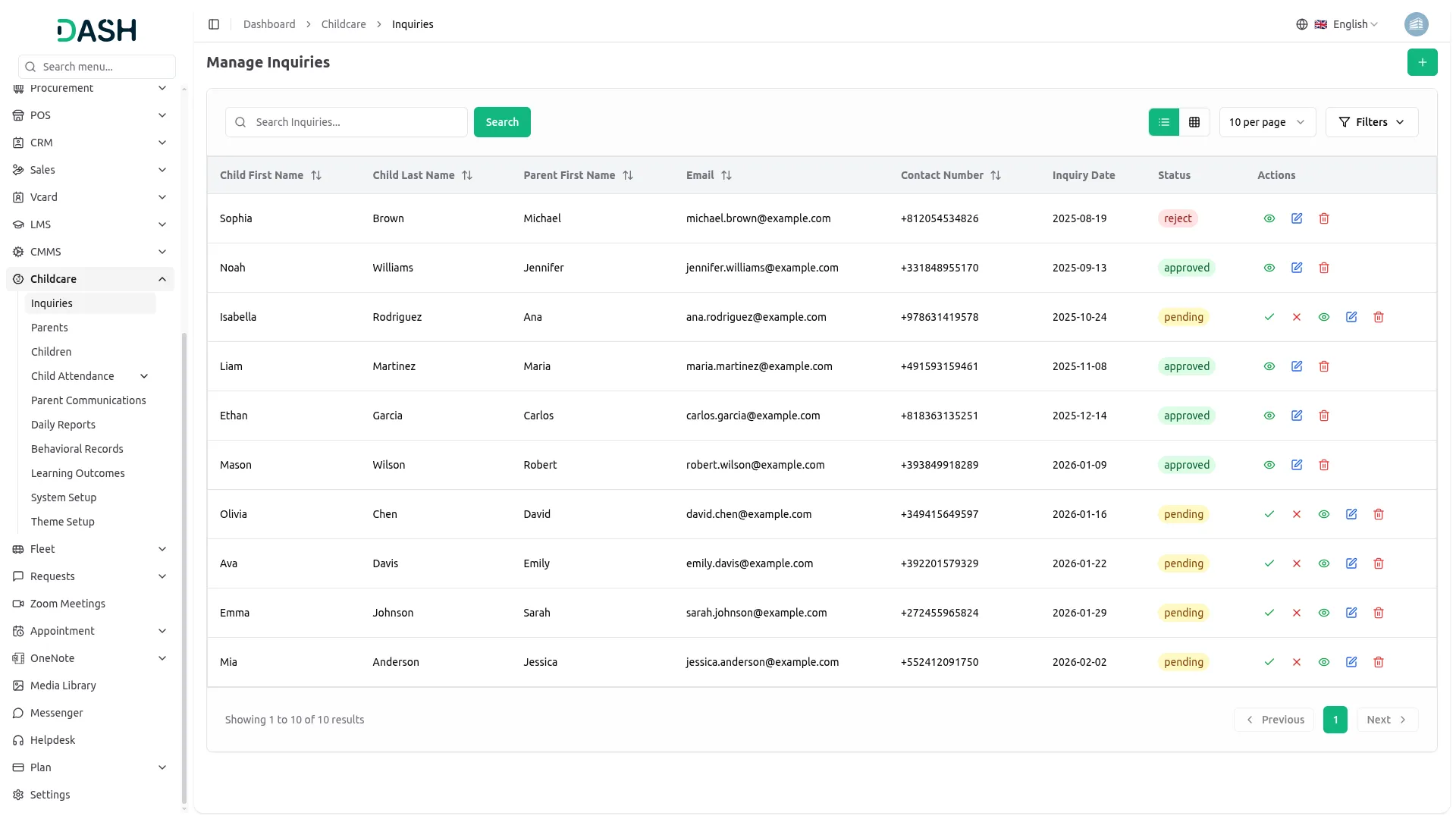Switch to grid view layout
Screen dimensions: 1456x819
click(x=1194, y=122)
